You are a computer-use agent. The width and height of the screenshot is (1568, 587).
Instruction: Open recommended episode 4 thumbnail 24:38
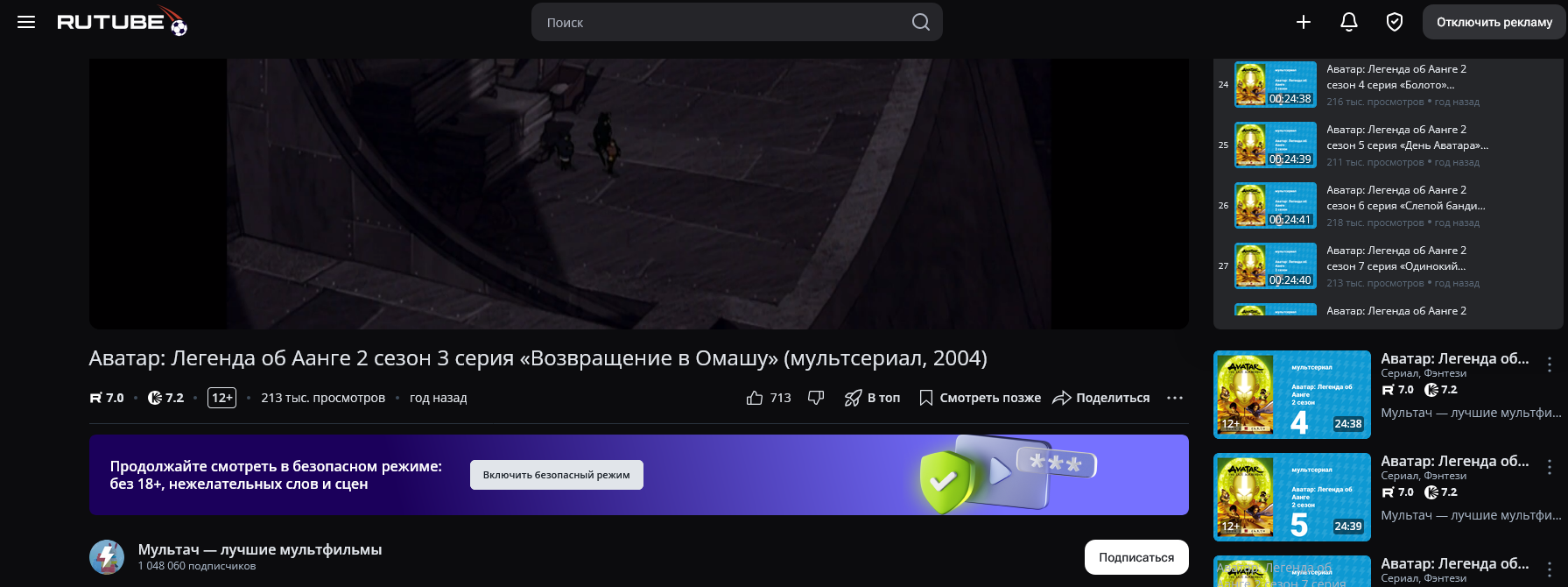pyautogui.click(x=1292, y=394)
